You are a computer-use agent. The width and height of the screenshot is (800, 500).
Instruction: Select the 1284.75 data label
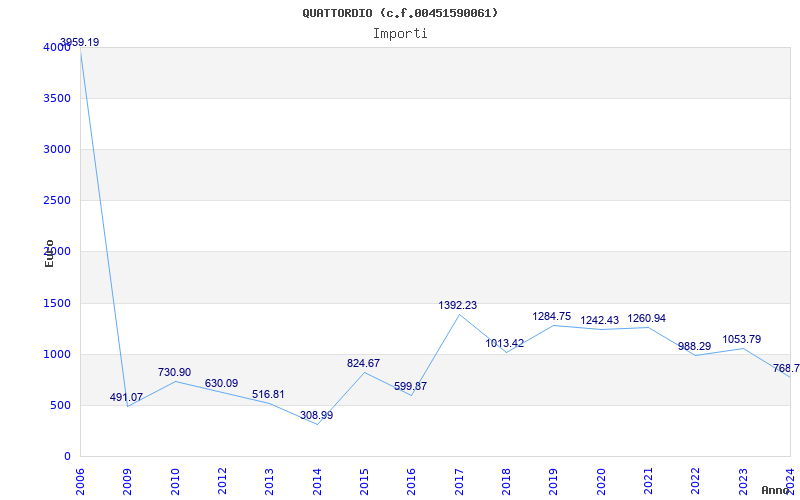552,316
